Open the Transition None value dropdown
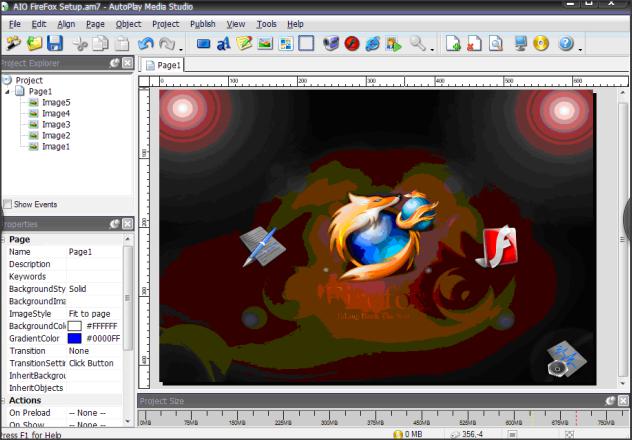632x440 pixels. [x=94, y=351]
